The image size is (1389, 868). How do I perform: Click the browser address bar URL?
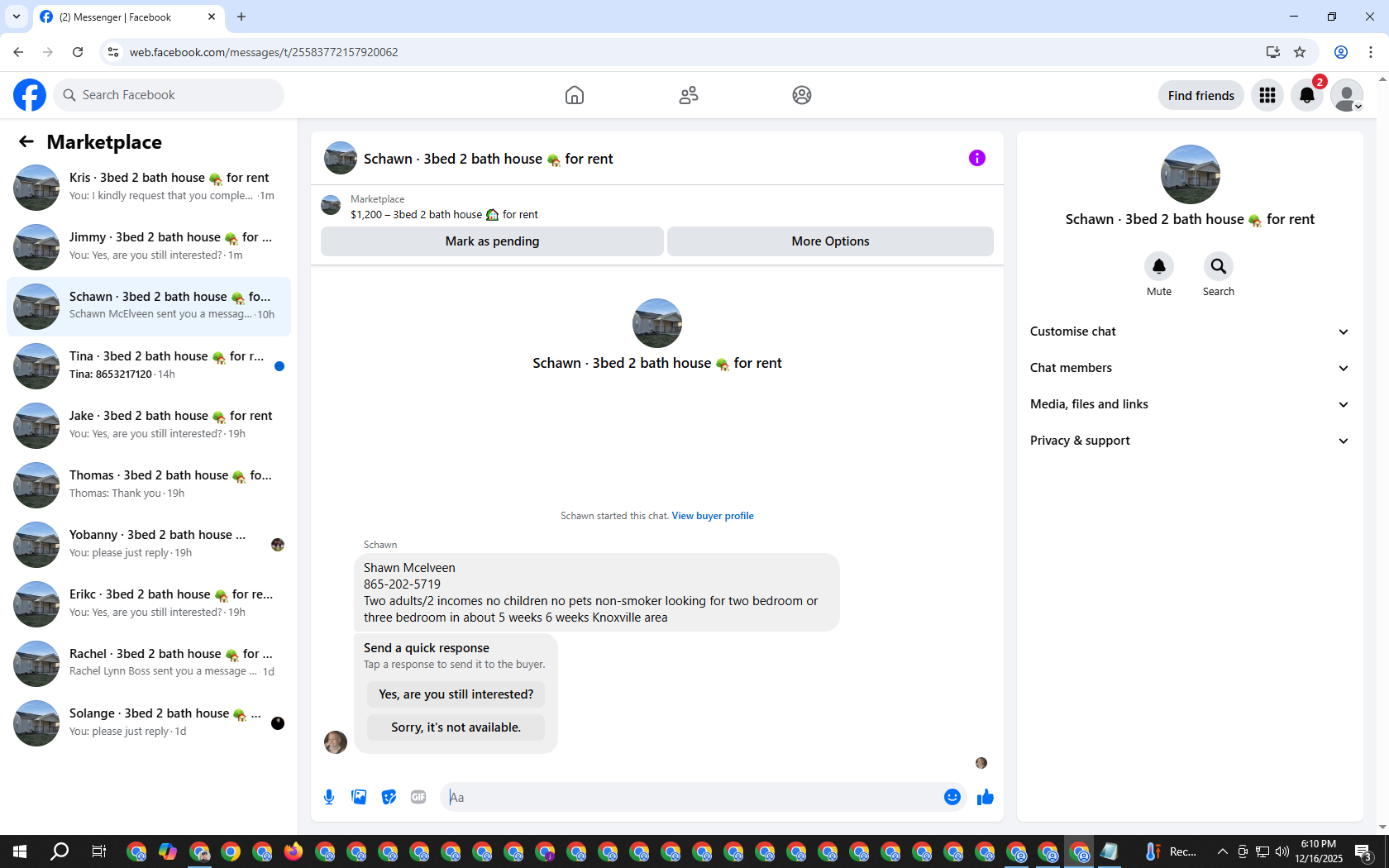[x=264, y=52]
